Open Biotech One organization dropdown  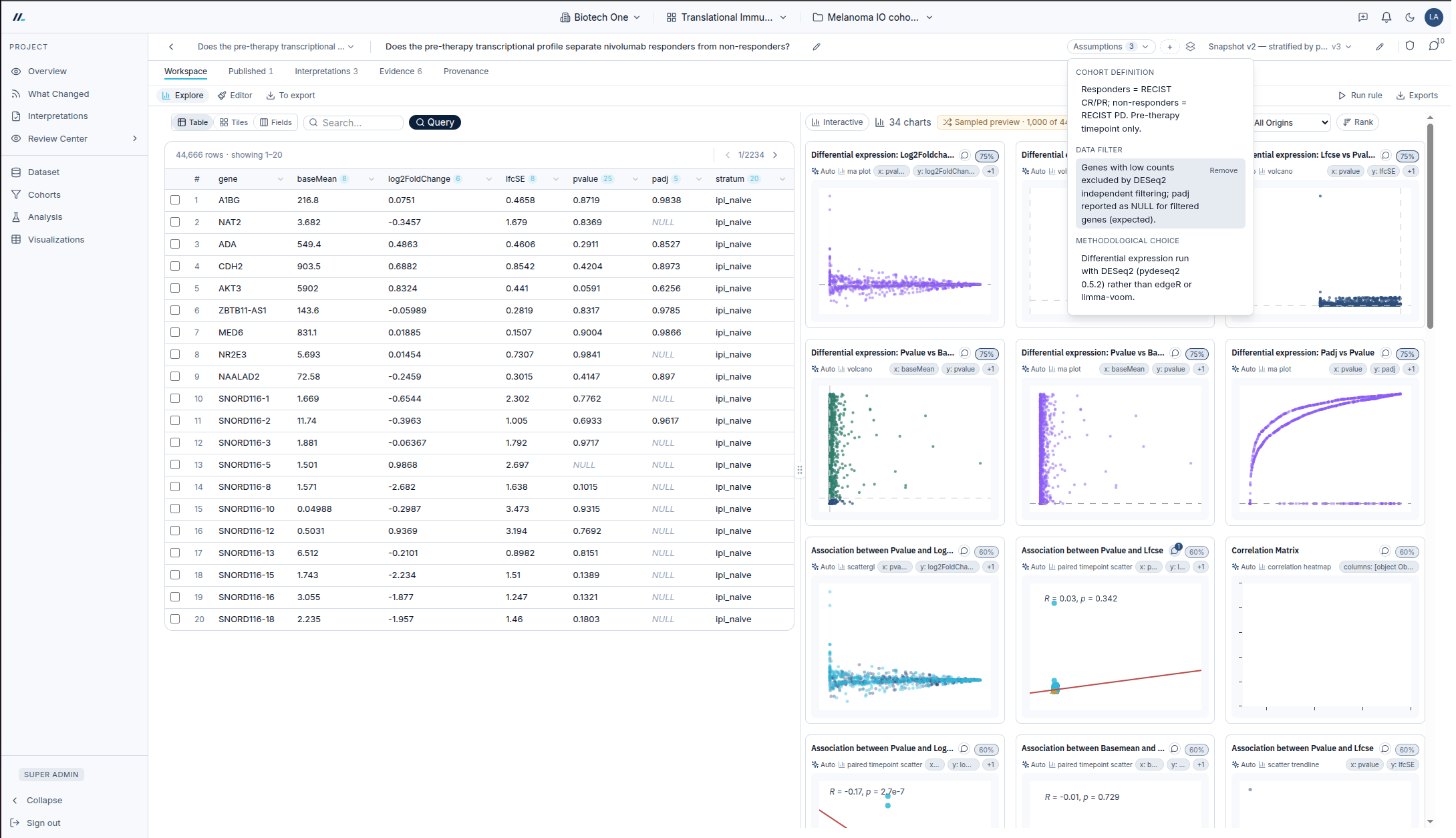600,17
